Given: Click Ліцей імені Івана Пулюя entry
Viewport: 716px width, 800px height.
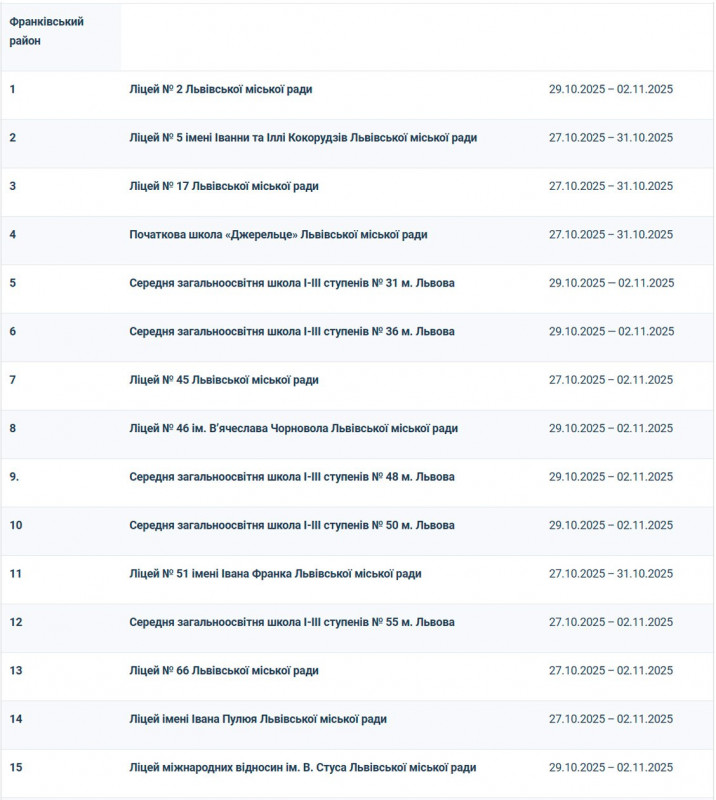Looking at the screenshot, I should pos(258,719).
